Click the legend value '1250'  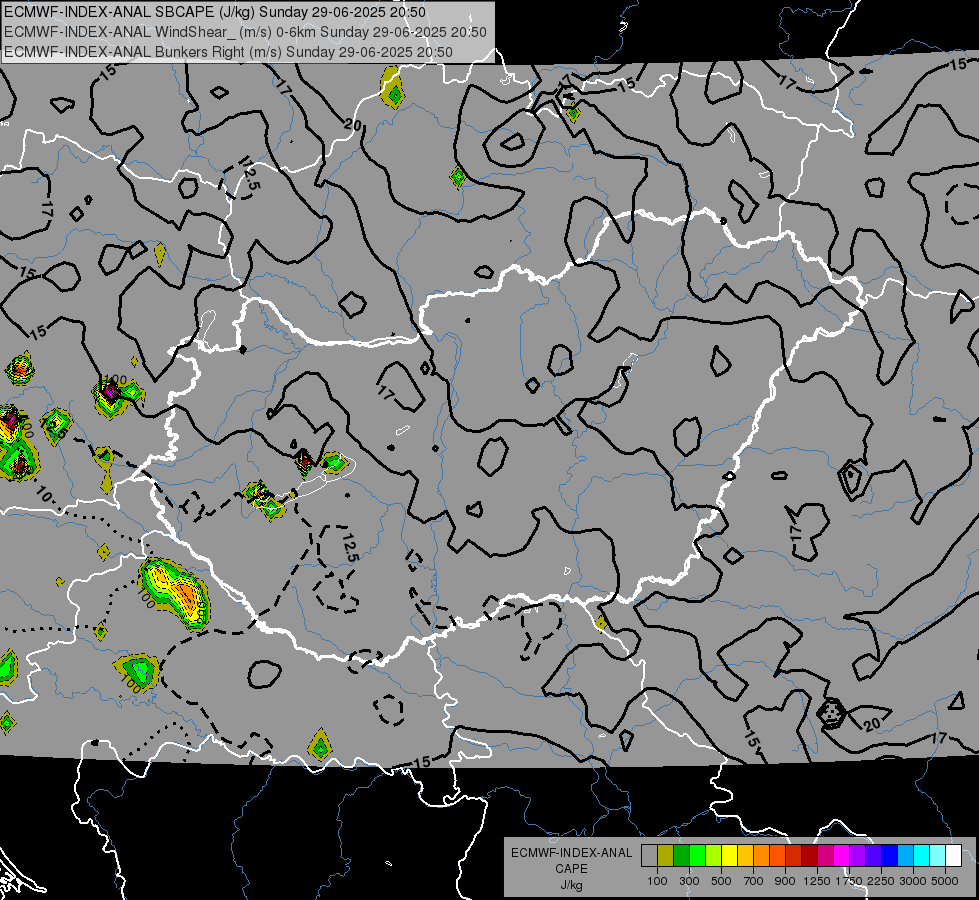[817, 881]
